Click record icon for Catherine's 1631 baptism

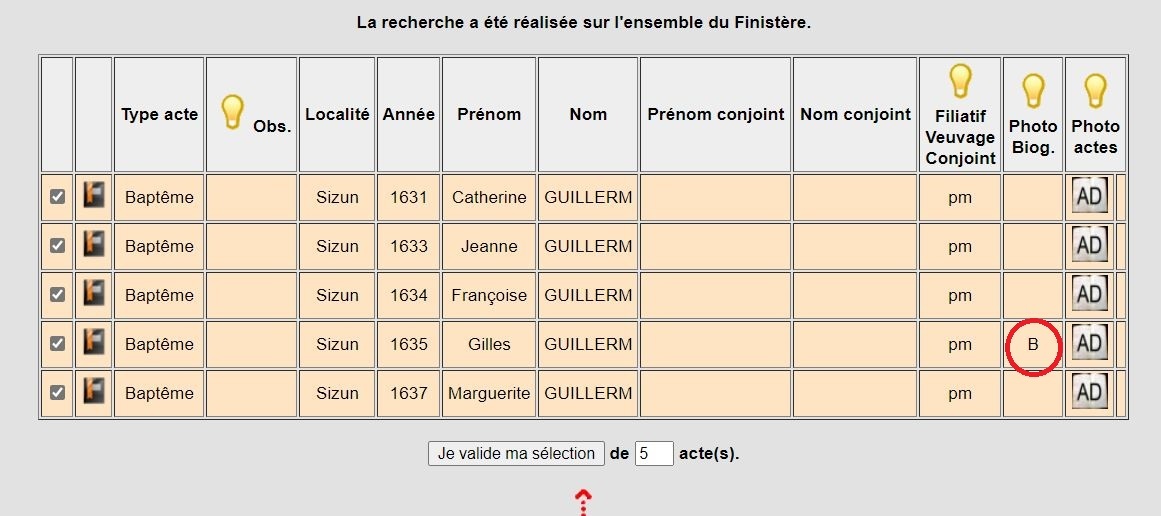tap(93, 197)
